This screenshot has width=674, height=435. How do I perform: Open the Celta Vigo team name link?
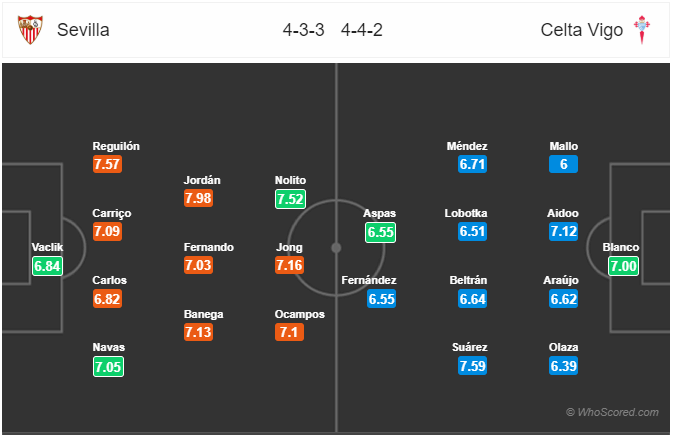pos(582,30)
